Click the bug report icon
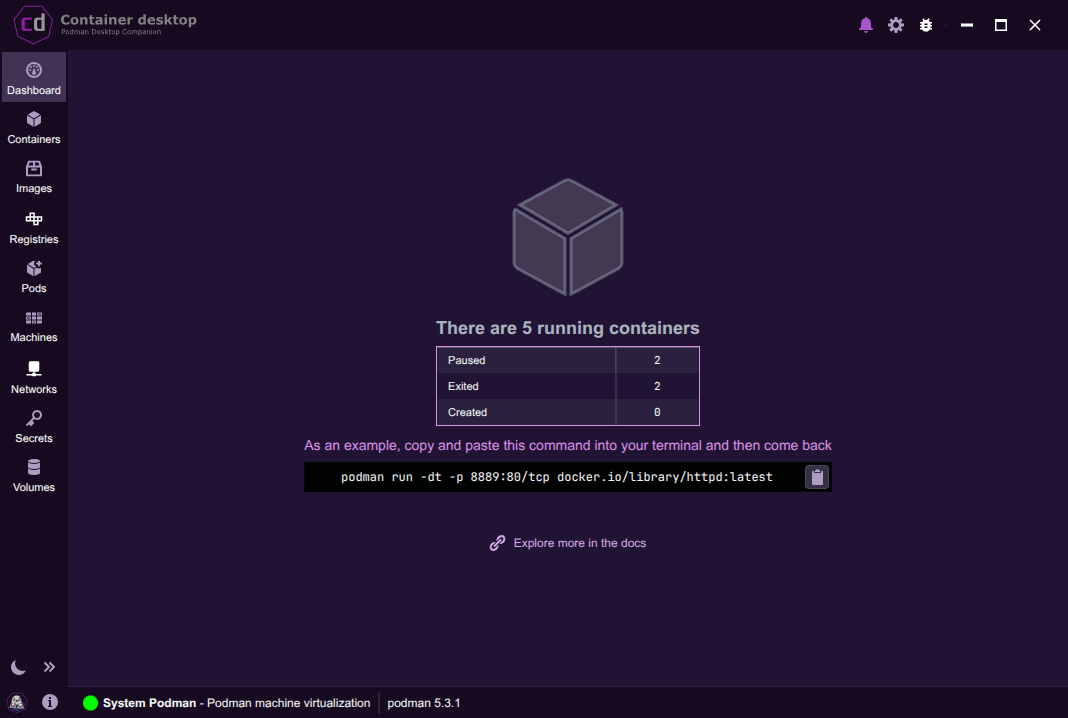 926,25
